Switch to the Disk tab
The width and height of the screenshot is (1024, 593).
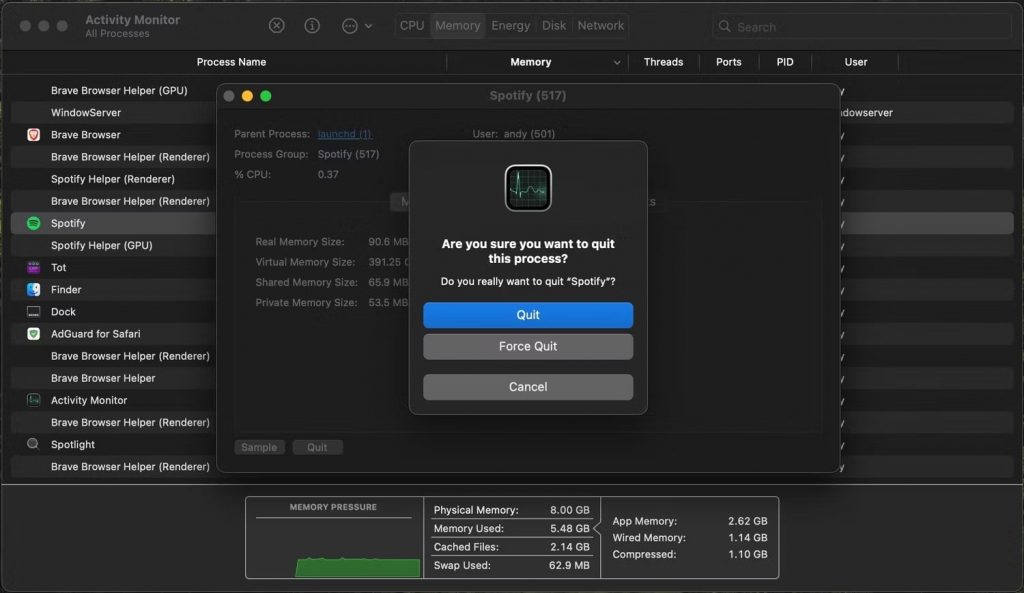click(x=553, y=25)
